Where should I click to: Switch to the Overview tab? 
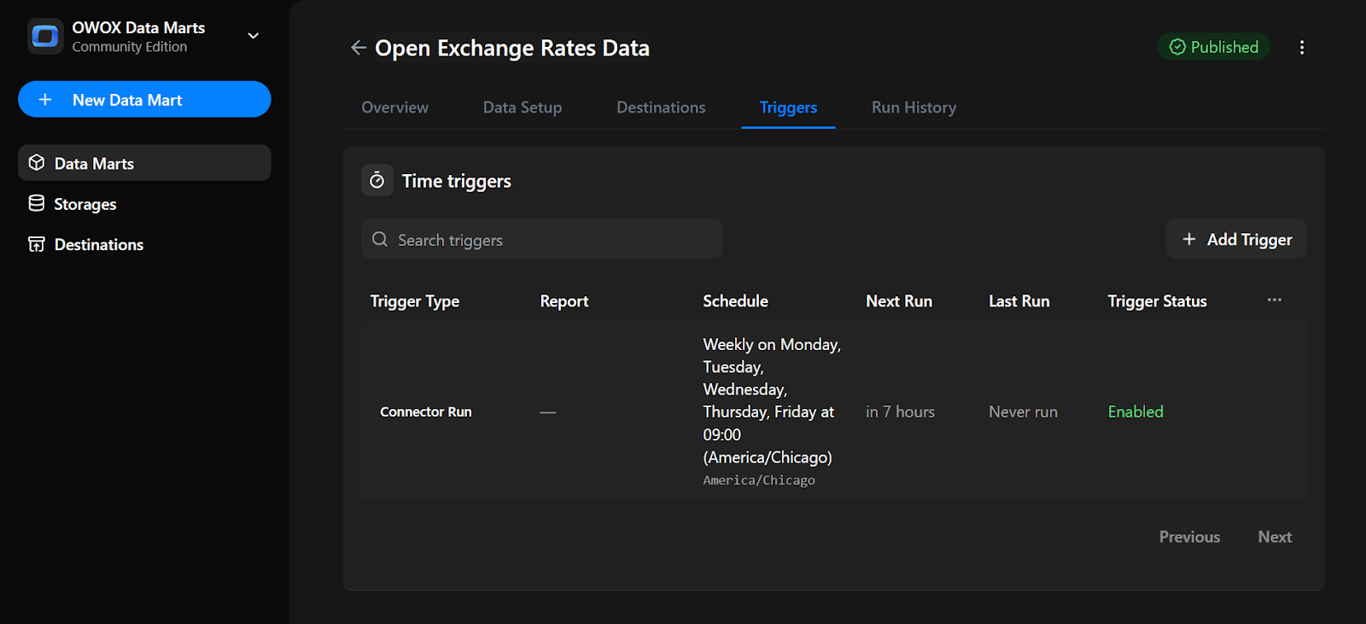point(395,107)
